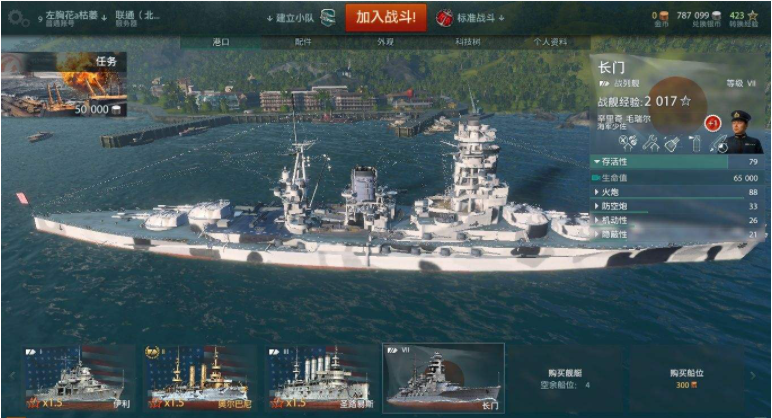Switch to the 科技树 tab

click(x=468, y=42)
